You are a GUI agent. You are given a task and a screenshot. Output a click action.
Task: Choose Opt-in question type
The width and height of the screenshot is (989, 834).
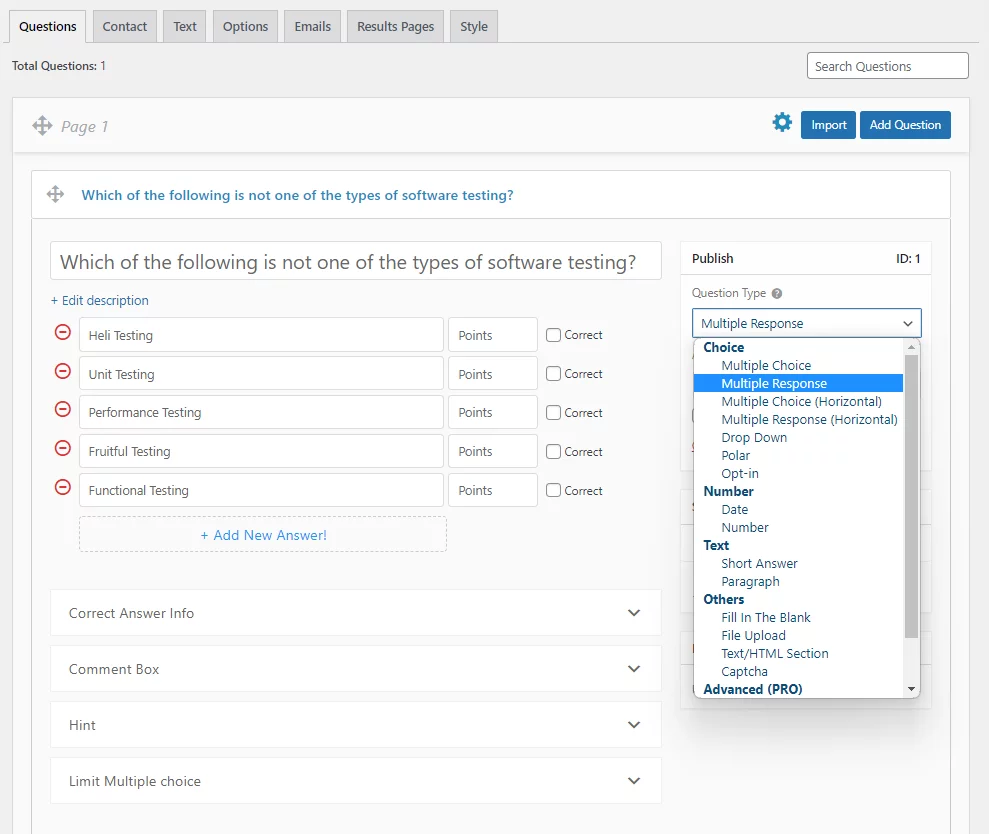click(x=798, y=473)
